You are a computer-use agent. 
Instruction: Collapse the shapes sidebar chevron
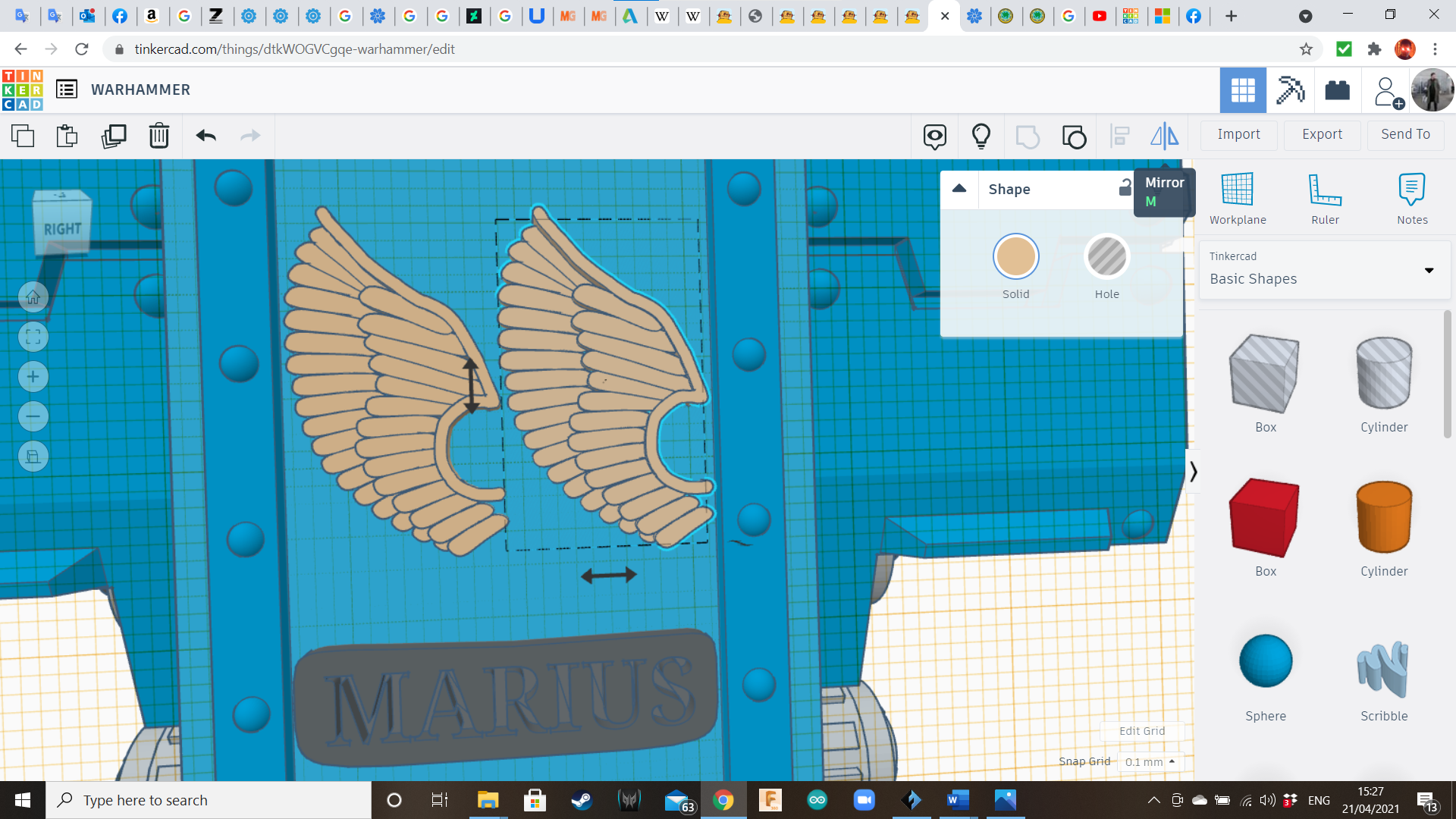[x=1193, y=472]
